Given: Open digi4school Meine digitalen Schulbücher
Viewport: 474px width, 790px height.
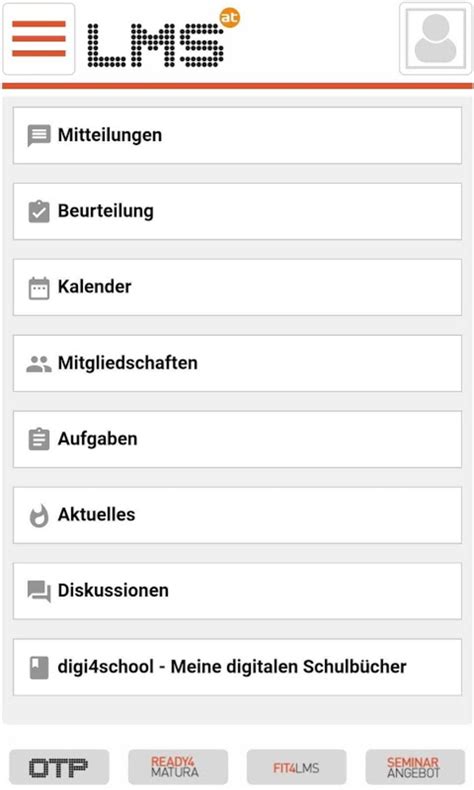Looking at the screenshot, I should [x=237, y=668].
